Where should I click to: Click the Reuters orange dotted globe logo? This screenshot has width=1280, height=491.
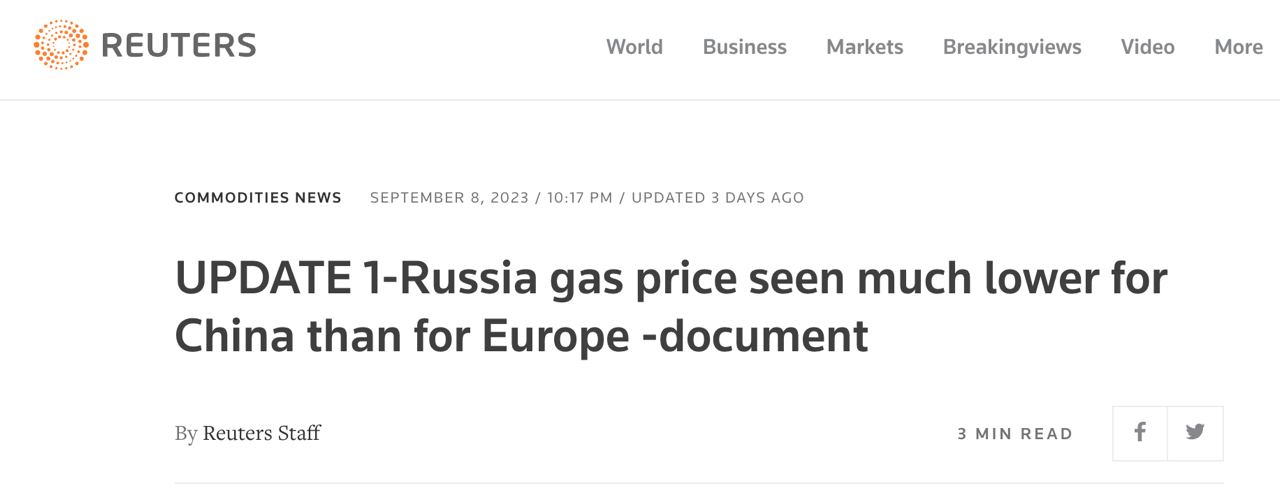pos(60,45)
